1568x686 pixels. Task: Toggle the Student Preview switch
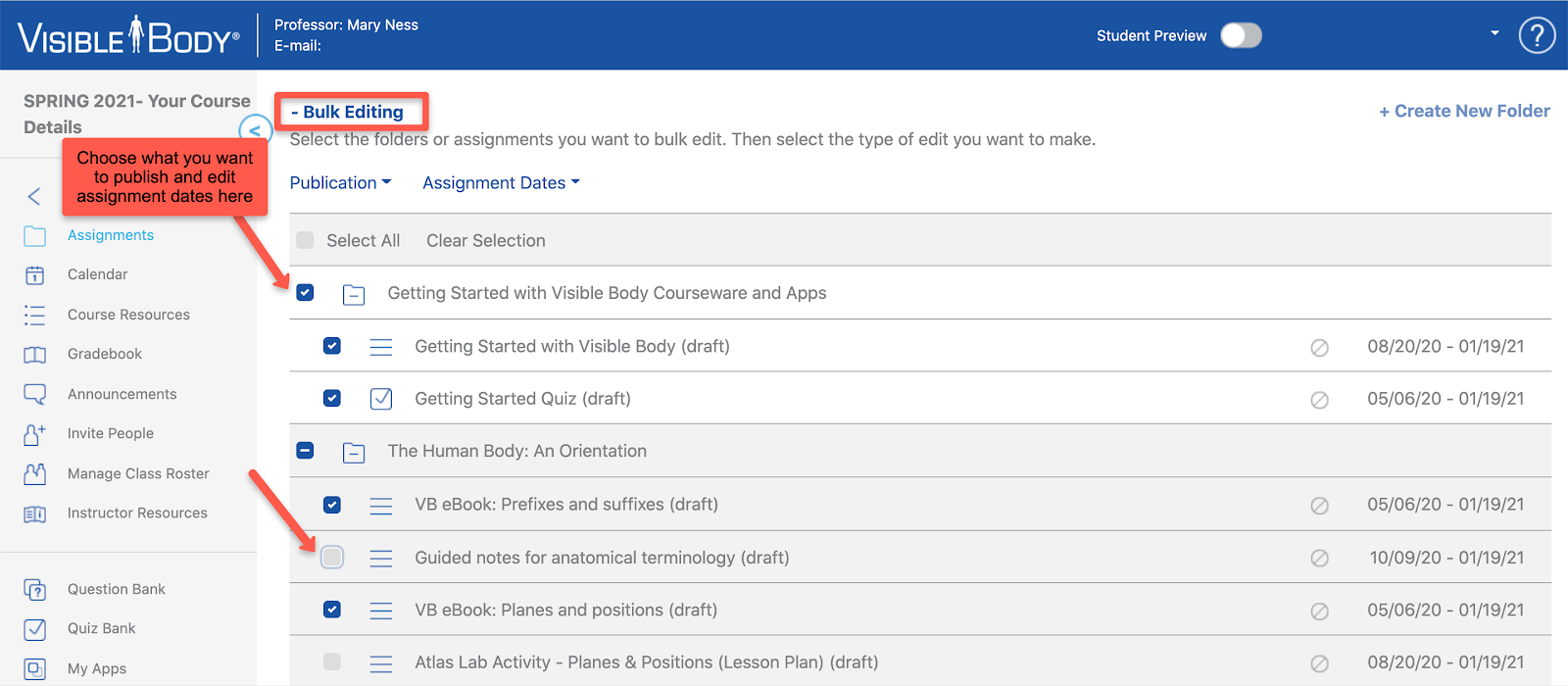coord(1241,35)
